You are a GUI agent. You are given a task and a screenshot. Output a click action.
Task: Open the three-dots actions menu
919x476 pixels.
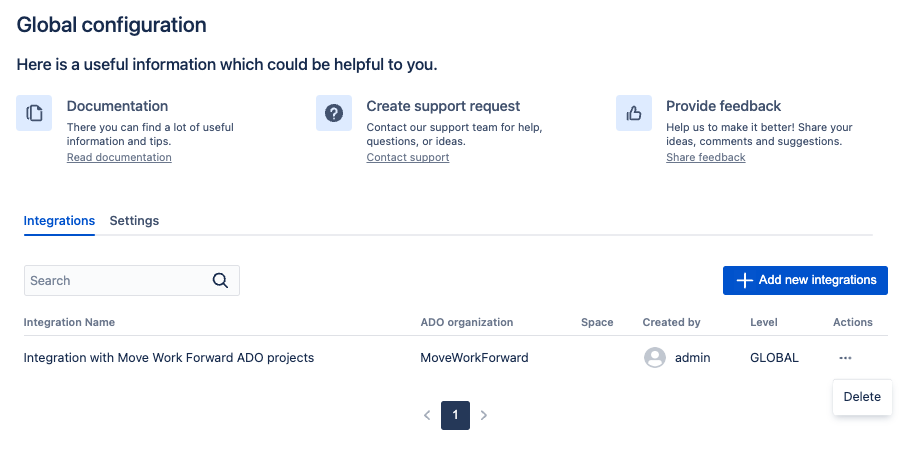coord(846,357)
